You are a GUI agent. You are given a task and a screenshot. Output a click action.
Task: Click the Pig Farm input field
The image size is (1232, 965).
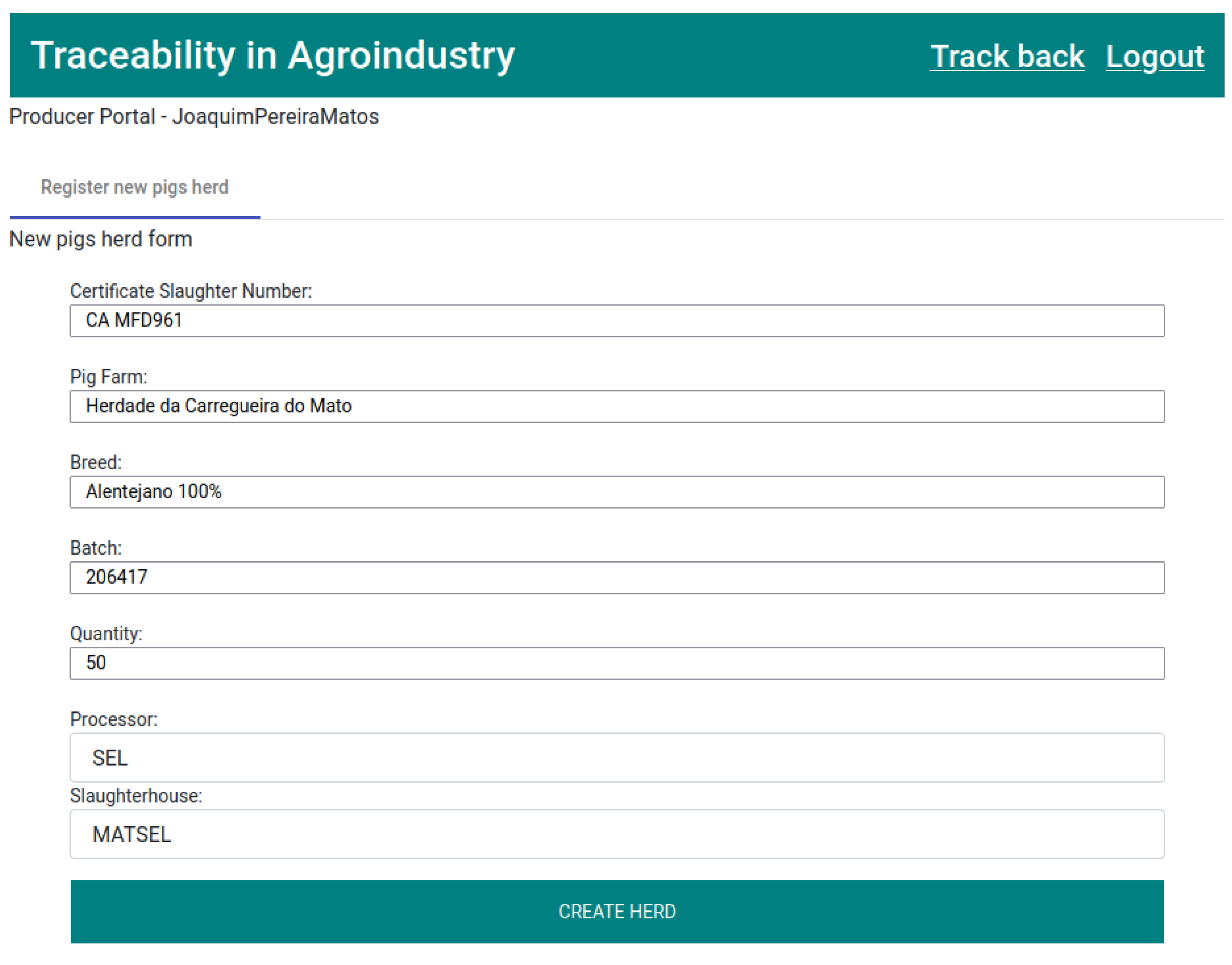tap(616, 406)
